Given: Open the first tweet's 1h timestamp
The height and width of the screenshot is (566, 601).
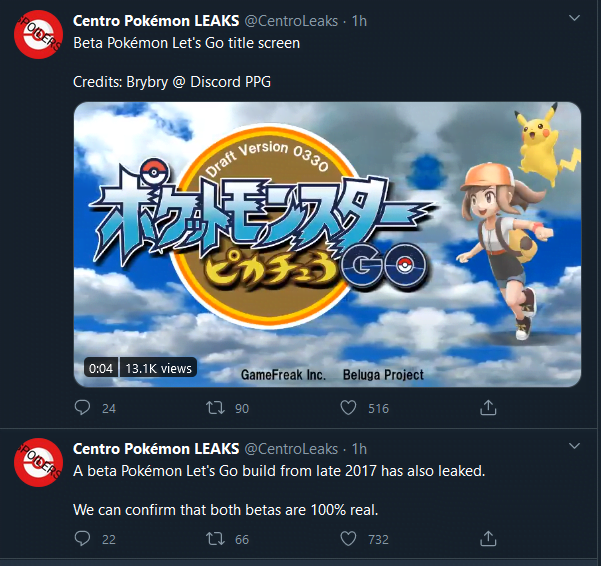Looking at the screenshot, I should click(x=359, y=21).
